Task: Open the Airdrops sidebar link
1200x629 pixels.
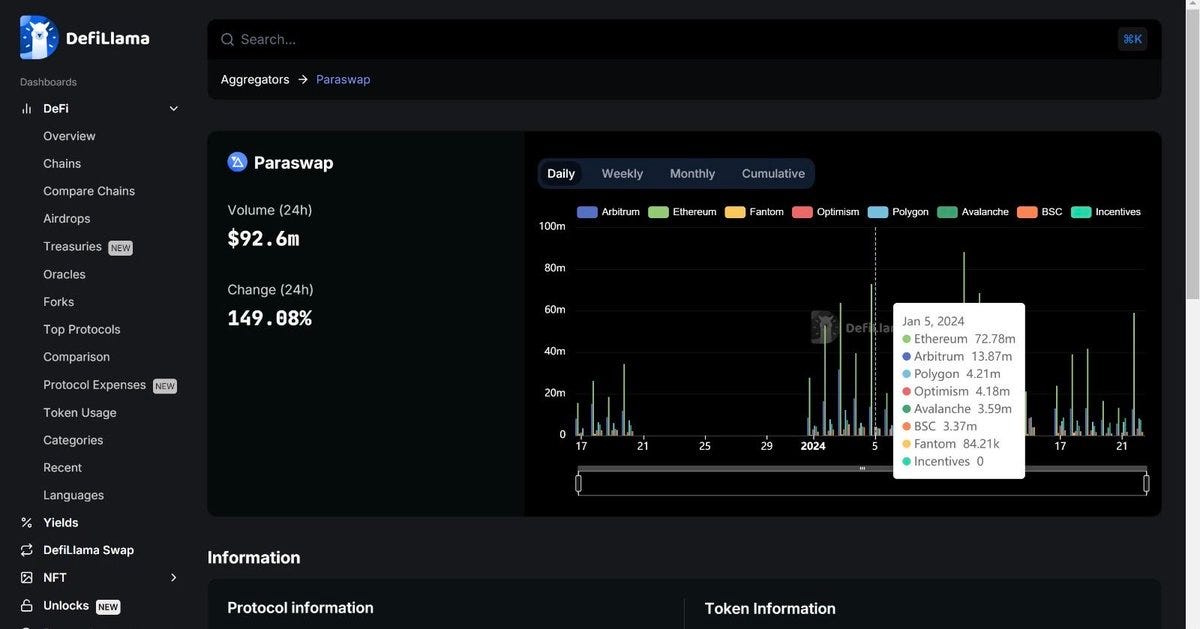Action: tap(67, 218)
